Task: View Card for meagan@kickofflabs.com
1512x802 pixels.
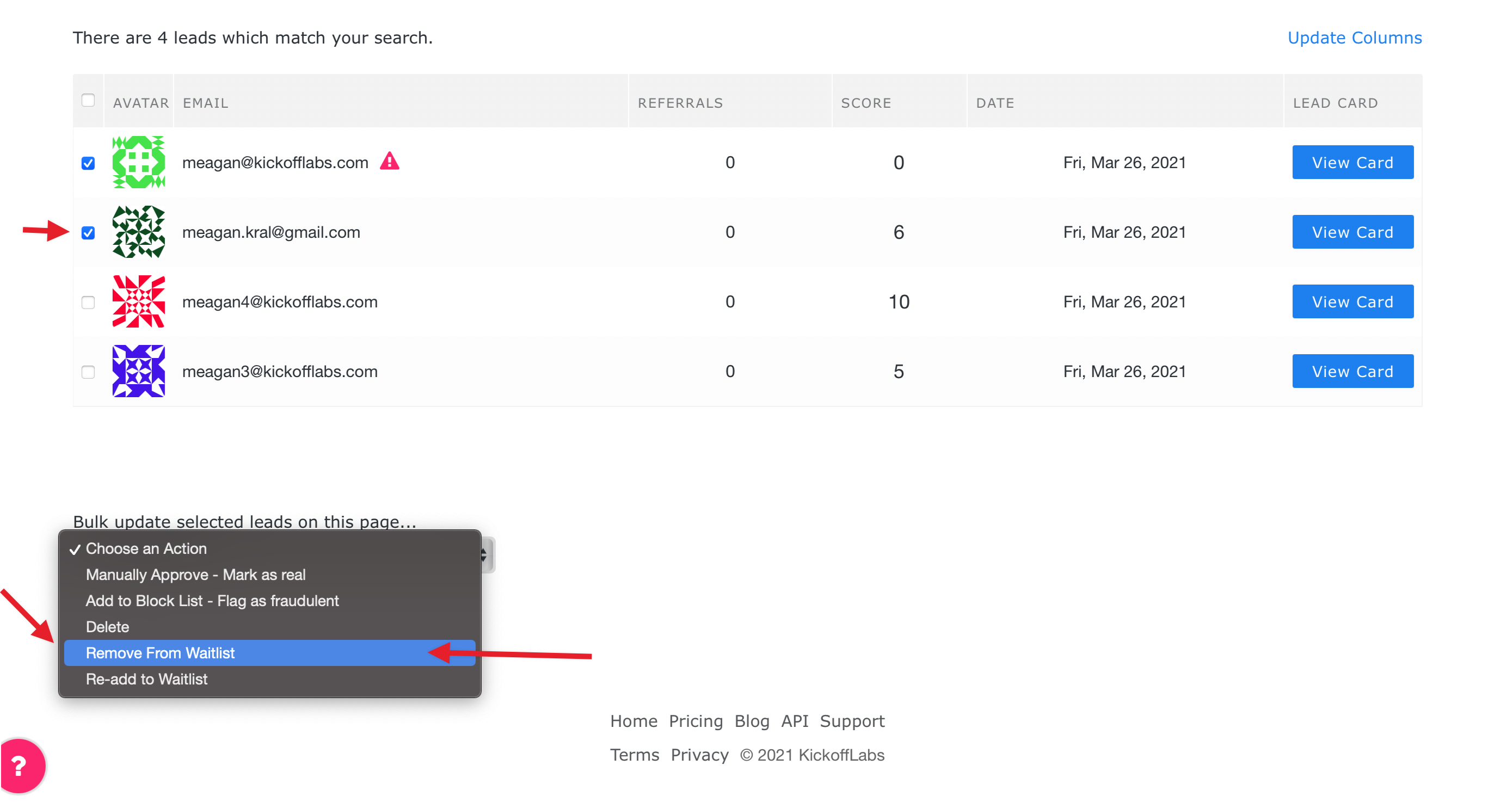Action: pyautogui.click(x=1353, y=162)
